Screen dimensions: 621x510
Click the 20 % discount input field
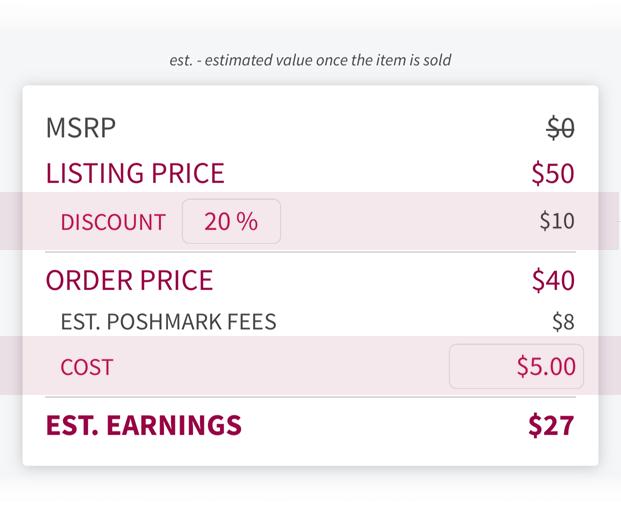(231, 221)
